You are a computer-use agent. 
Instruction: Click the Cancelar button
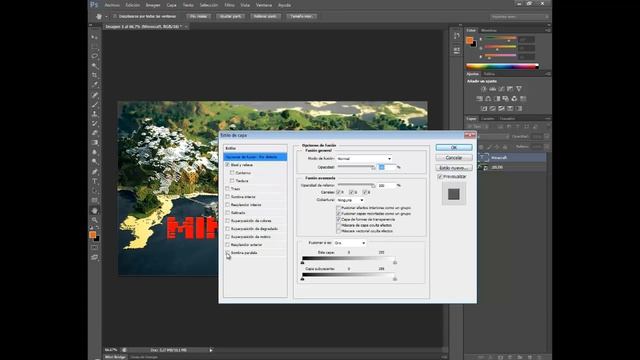454,158
